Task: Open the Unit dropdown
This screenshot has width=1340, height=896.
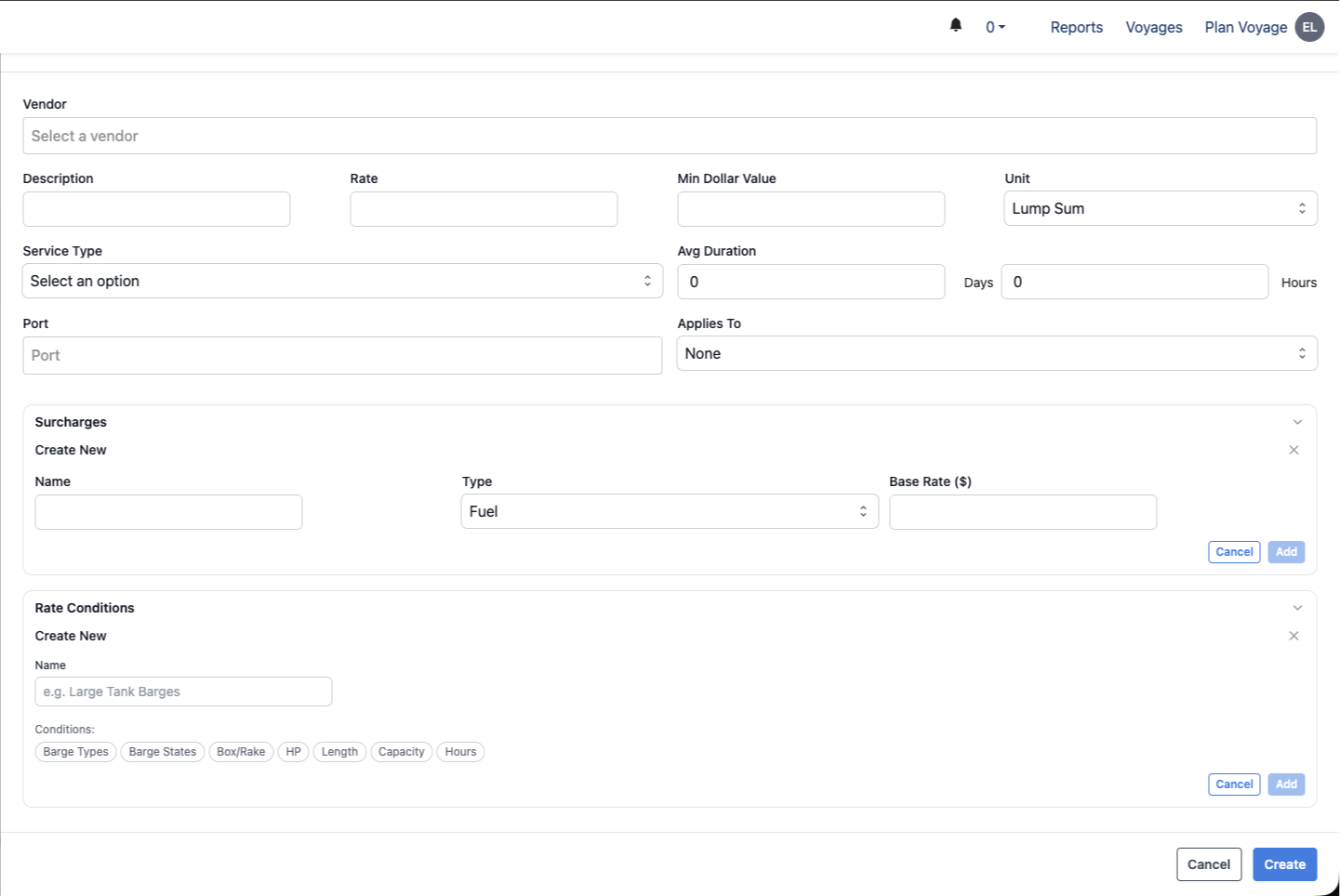Action: [x=1160, y=208]
